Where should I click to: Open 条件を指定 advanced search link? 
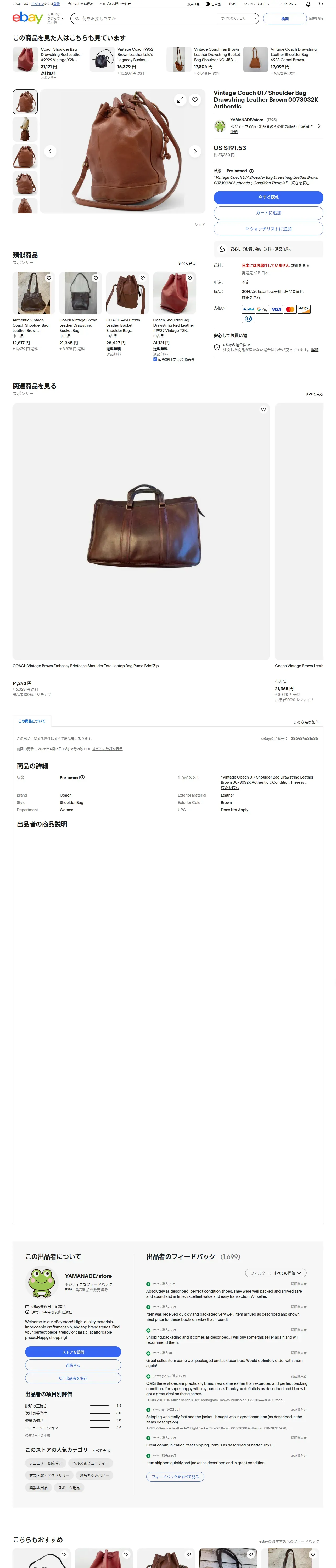click(x=316, y=18)
